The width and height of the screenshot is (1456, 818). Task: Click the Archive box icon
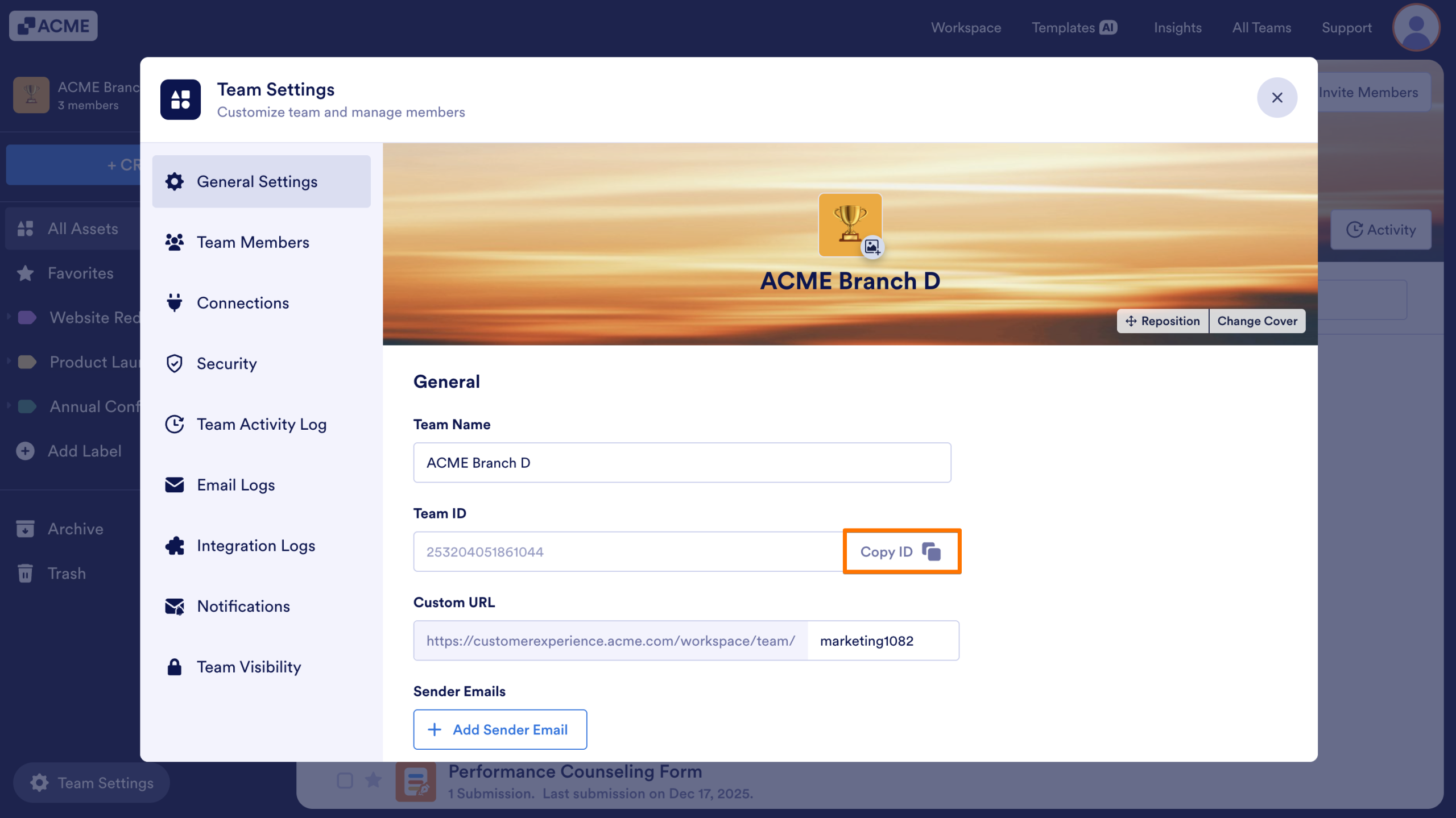click(x=26, y=529)
